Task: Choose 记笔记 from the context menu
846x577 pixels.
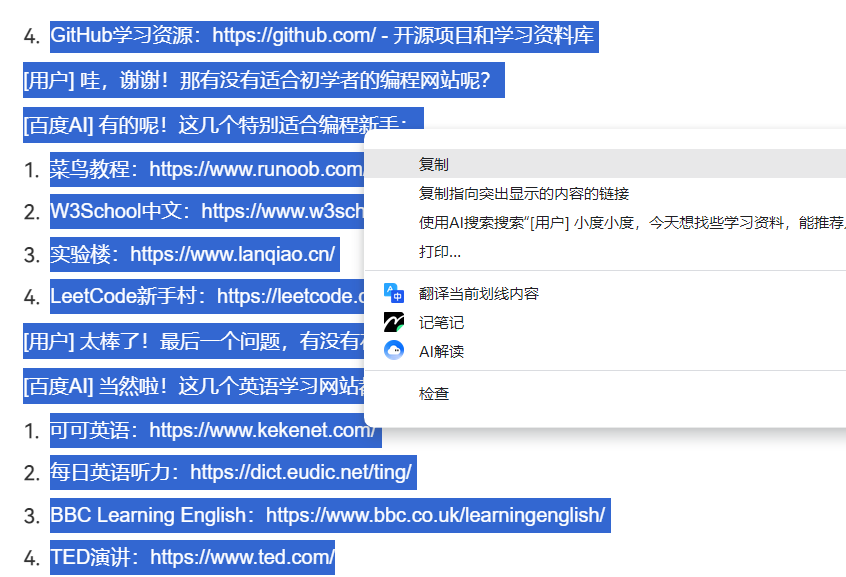Action: tap(605, 323)
